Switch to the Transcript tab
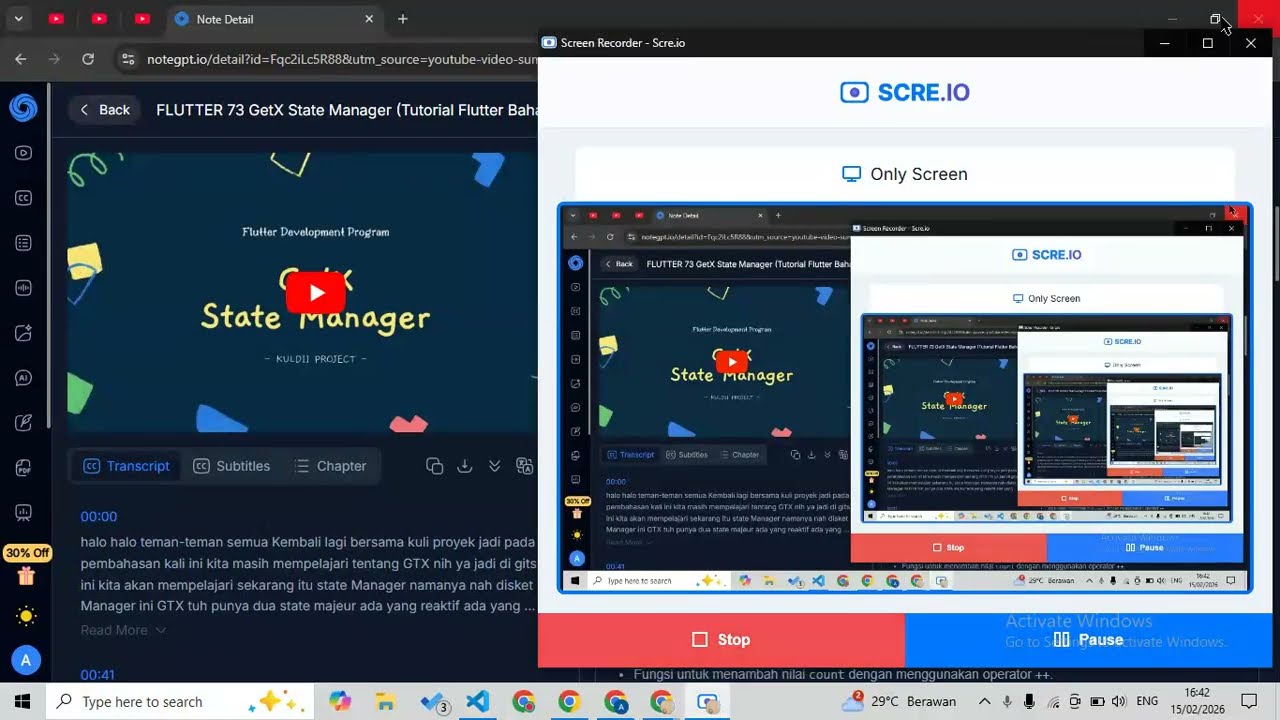This screenshot has width=1280, height=720. pyautogui.click(x=126, y=466)
